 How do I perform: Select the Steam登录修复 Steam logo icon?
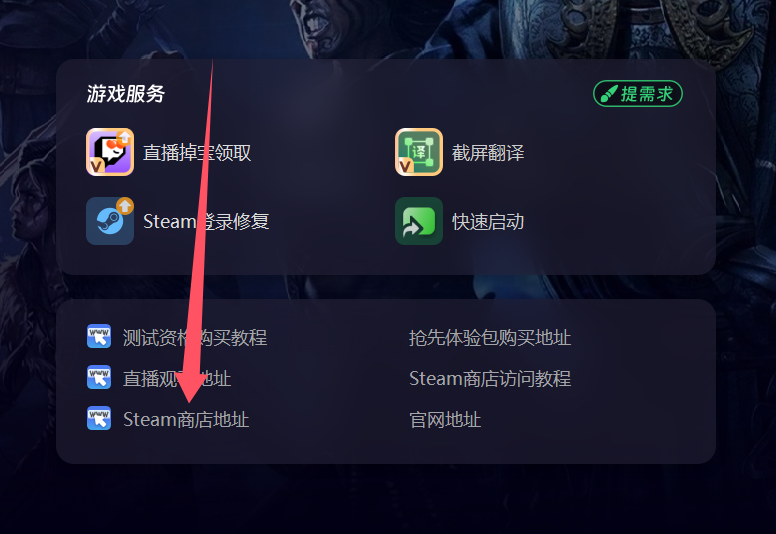[110, 221]
